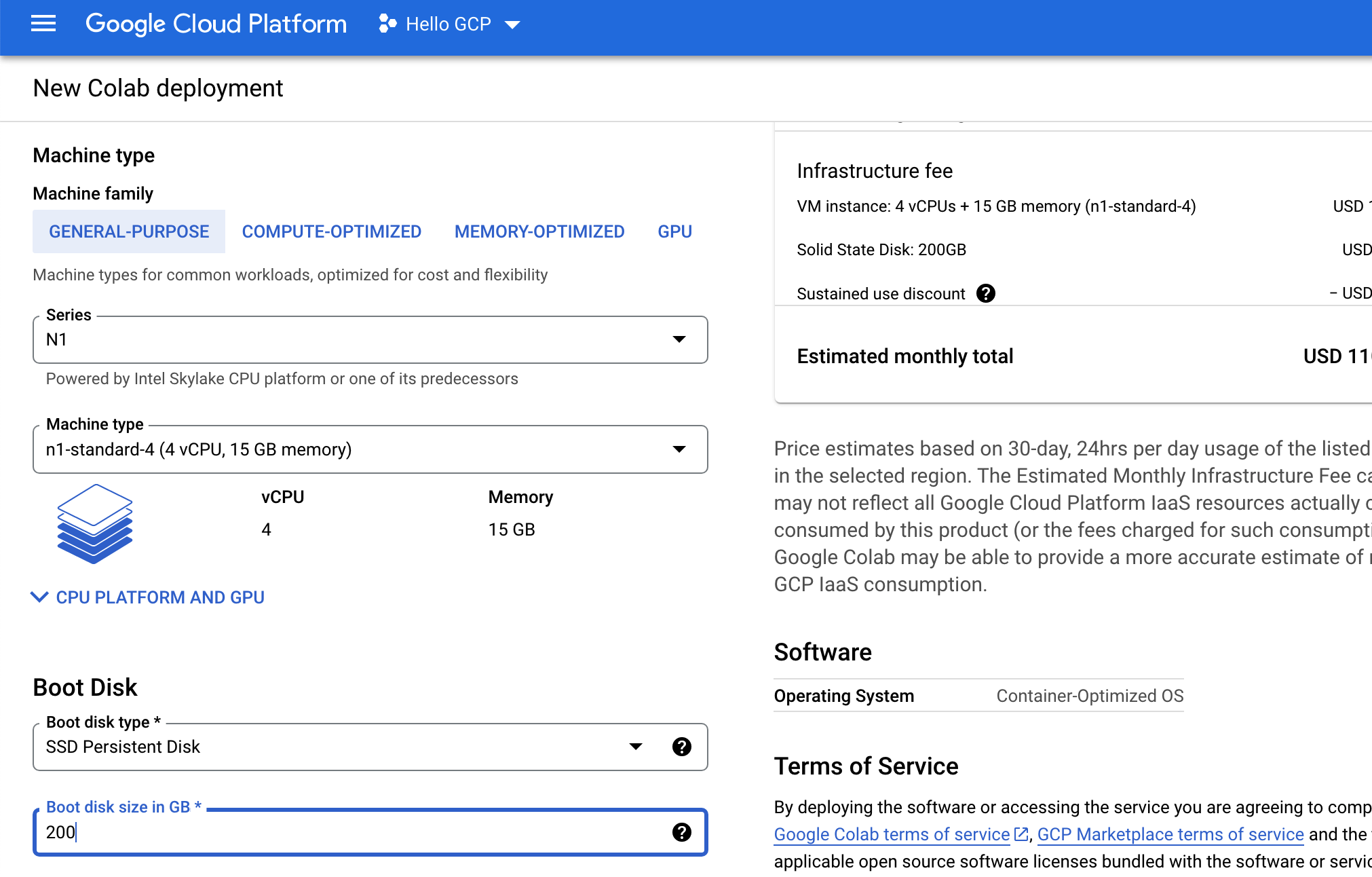
Task: Click the stacked layers machine type icon
Action: [x=95, y=523]
